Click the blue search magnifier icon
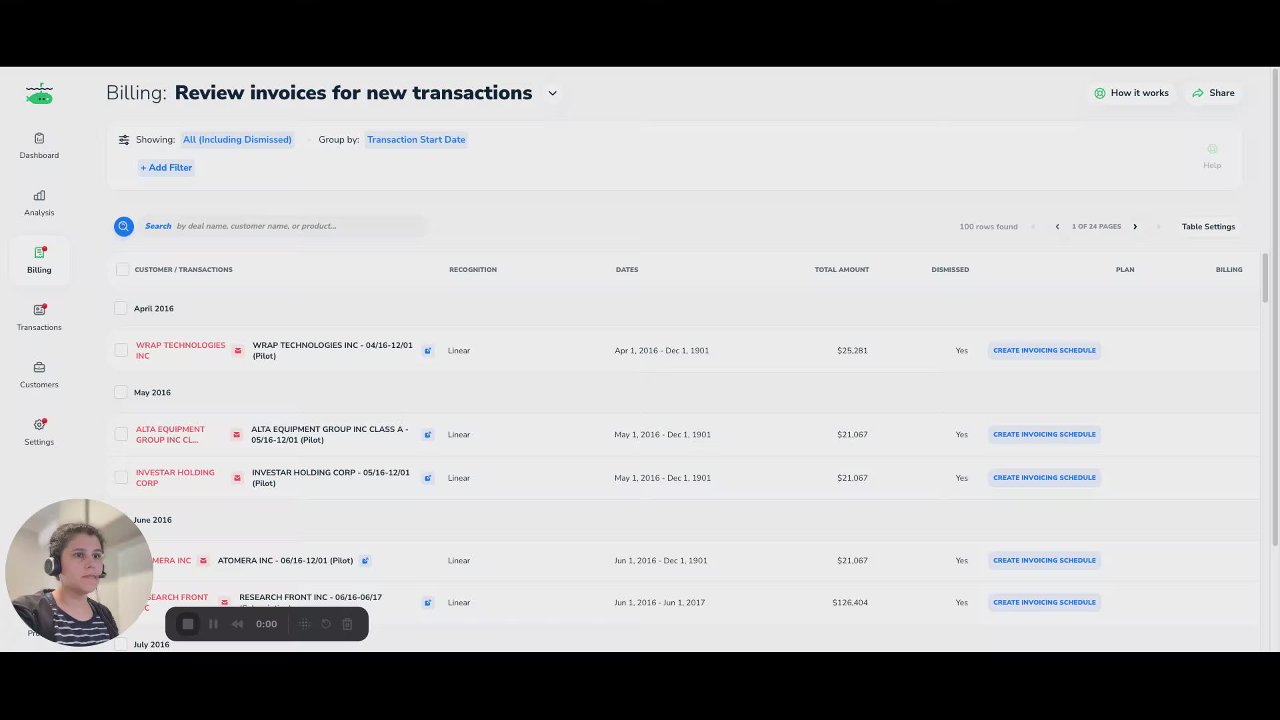 (x=123, y=226)
